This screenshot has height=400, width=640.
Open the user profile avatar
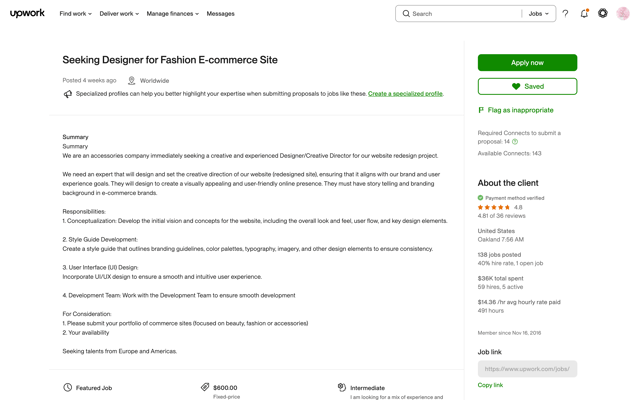point(623,13)
